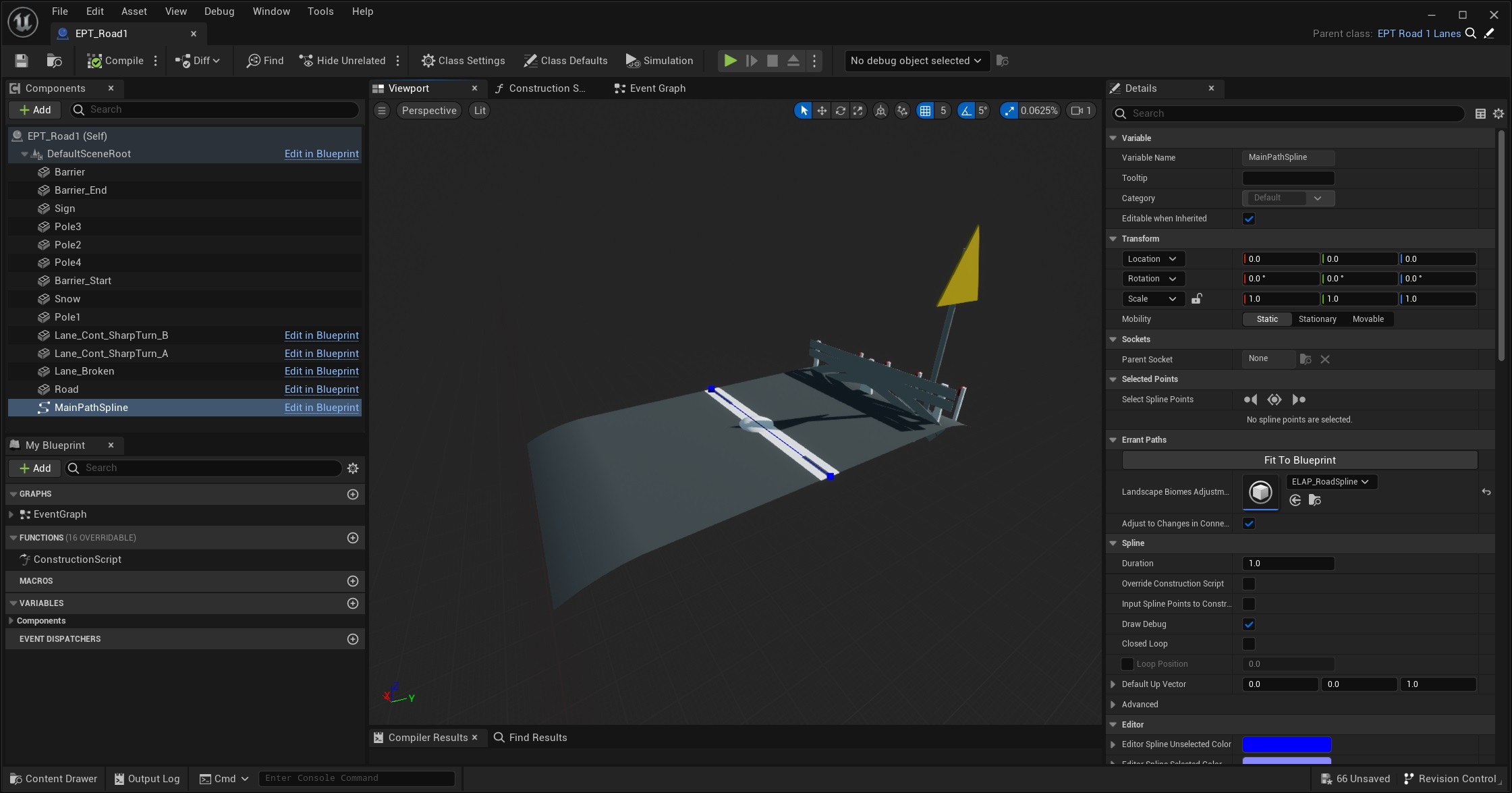Toggle scale snapping icon
The width and height of the screenshot is (1512, 793).
point(1009,111)
